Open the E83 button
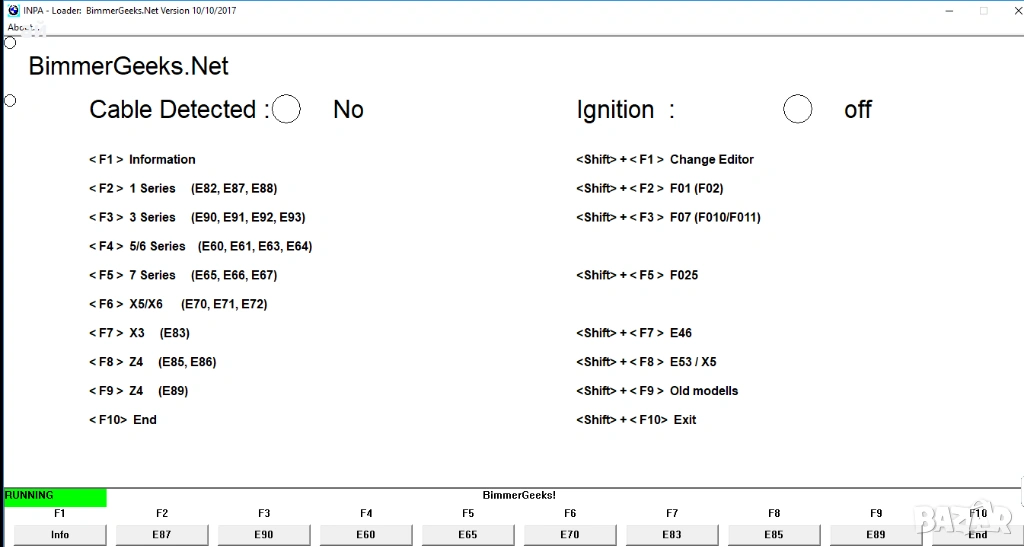The height and width of the screenshot is (547, 1024). point(672,535)
